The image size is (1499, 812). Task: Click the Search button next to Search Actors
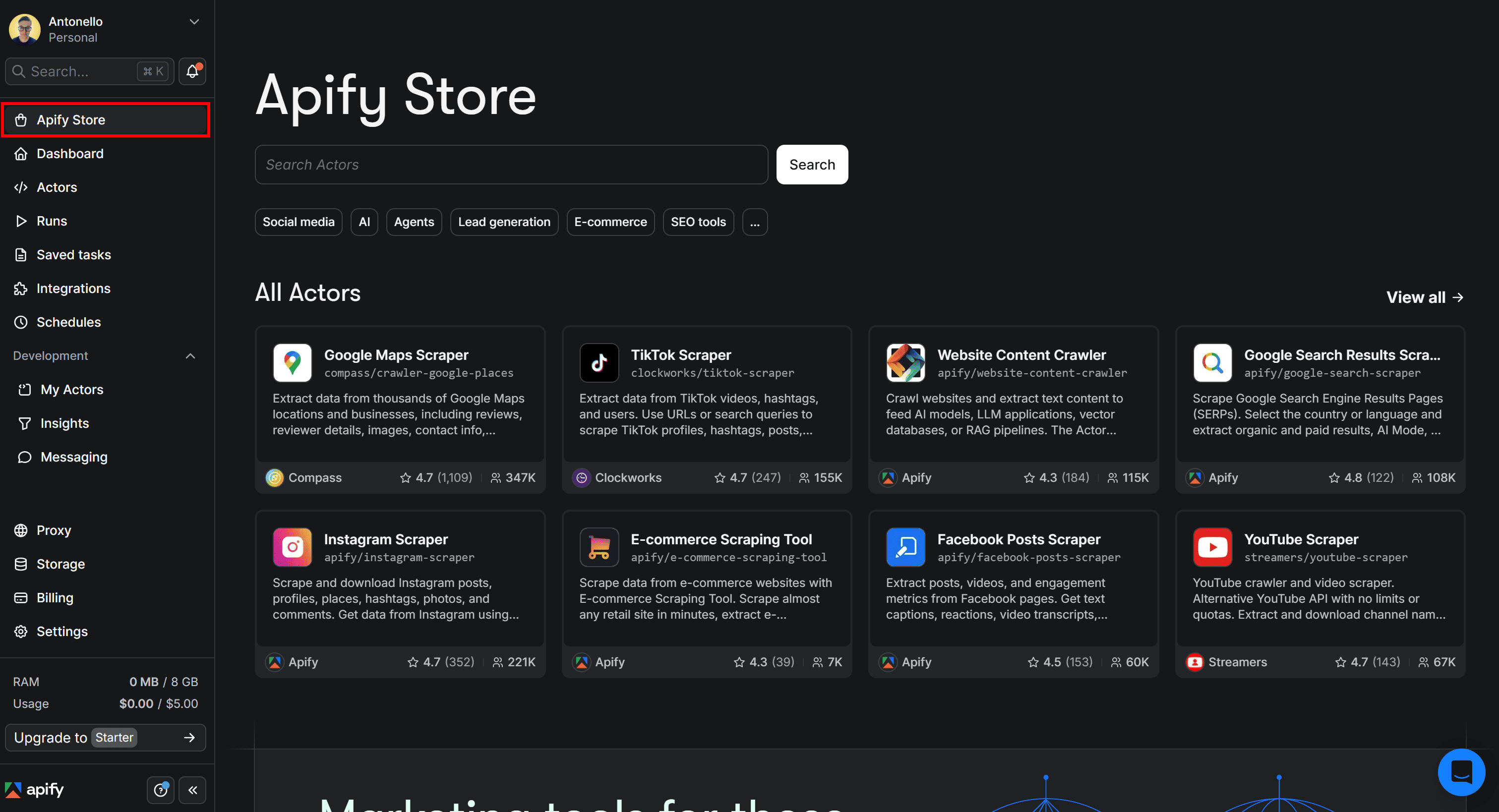pos(812,165)
